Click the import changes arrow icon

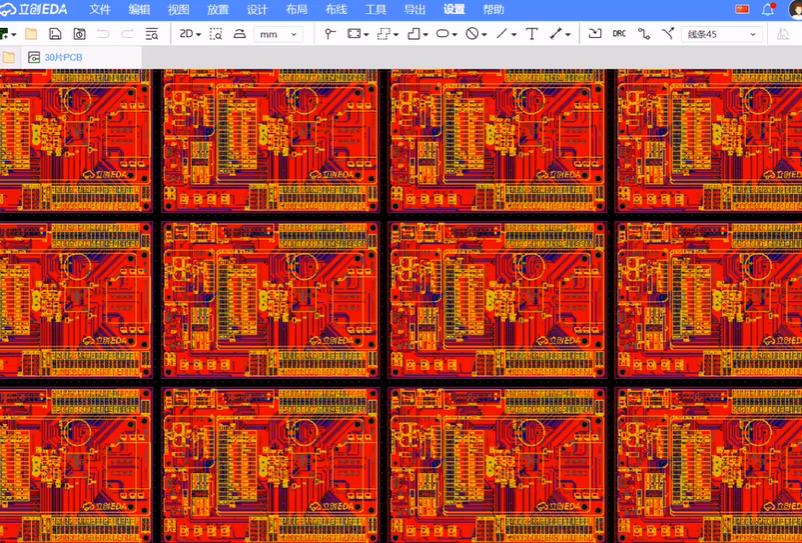coord(595,34)
